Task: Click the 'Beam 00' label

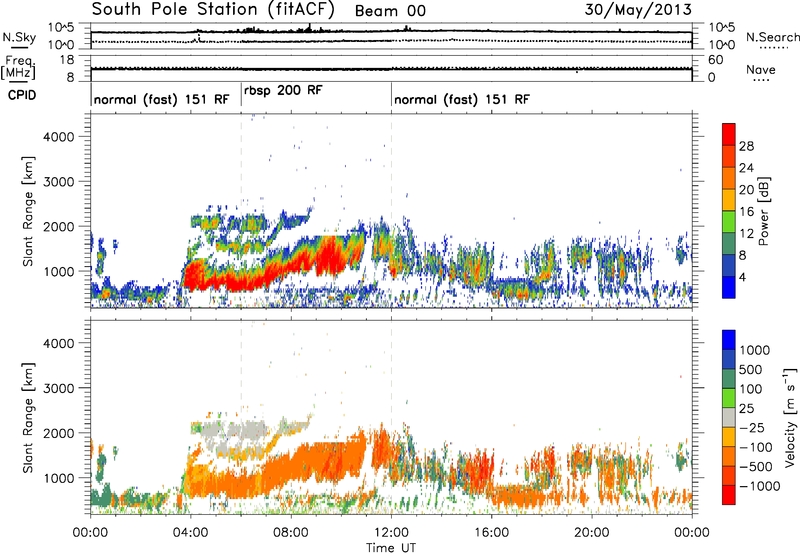Action: tap(390, 11)
